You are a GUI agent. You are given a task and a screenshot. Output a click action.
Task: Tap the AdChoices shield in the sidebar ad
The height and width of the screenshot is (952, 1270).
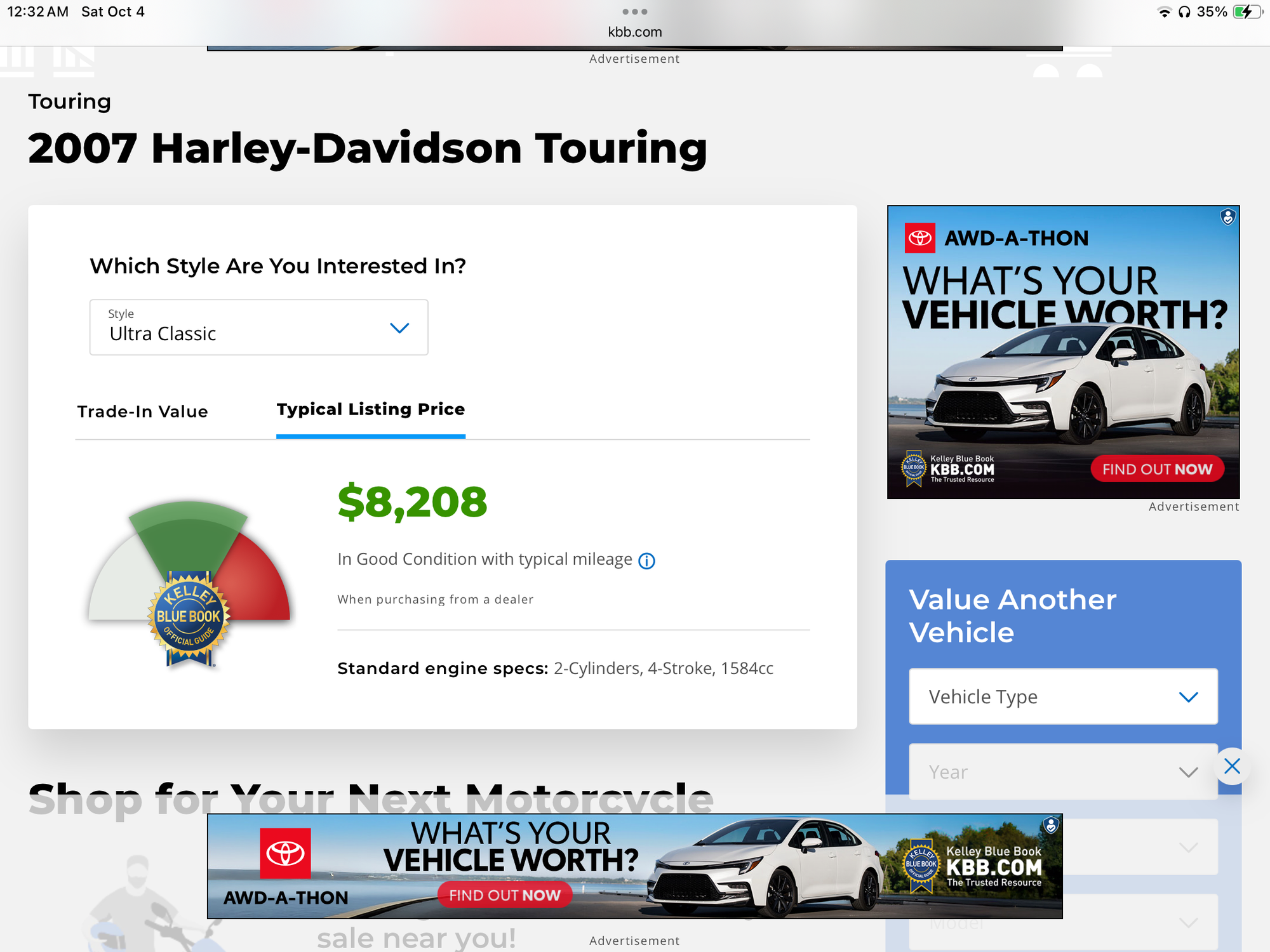click(1228, 217)
